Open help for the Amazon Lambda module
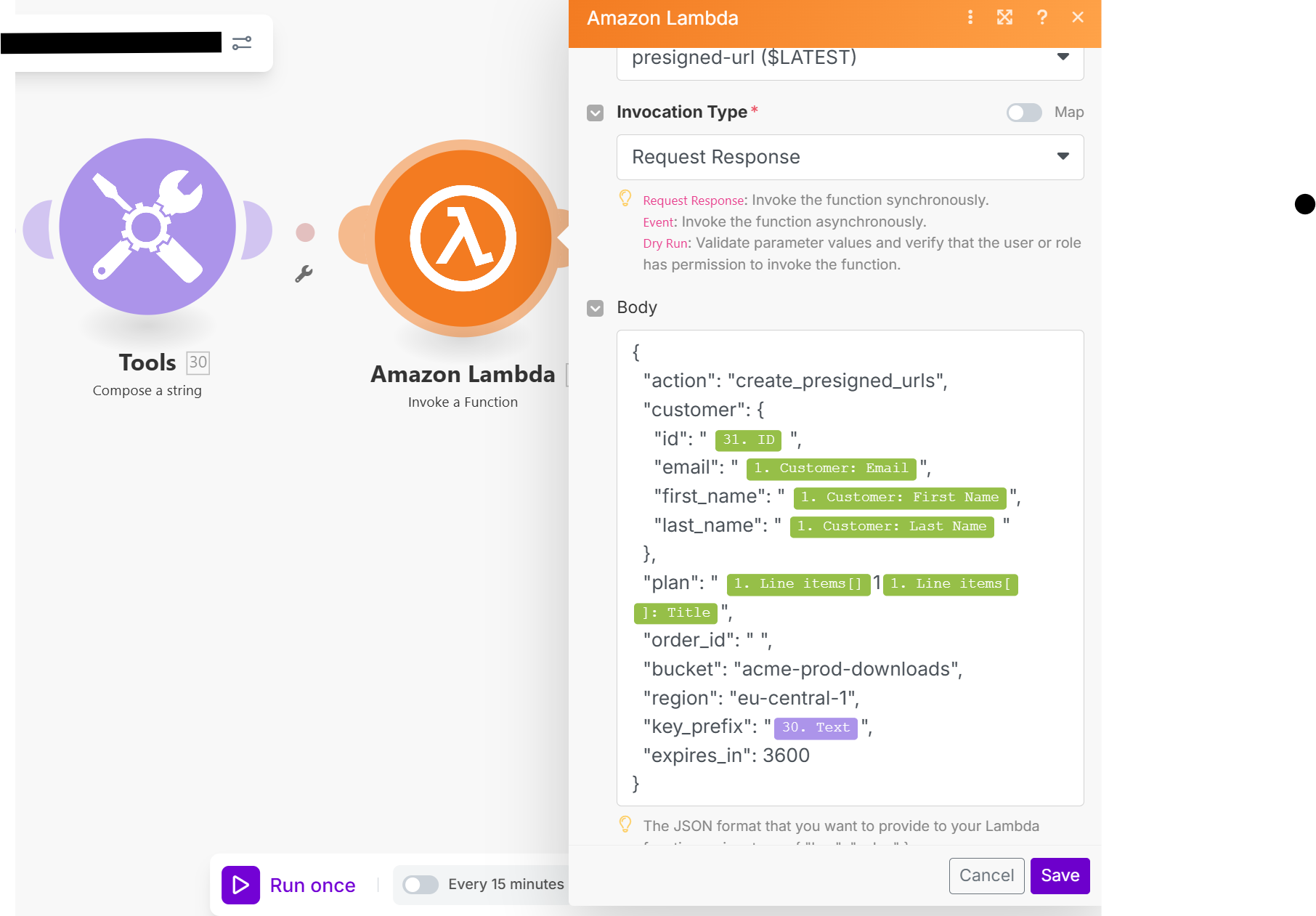The image size is (1316, 916). pos(1042,17)
